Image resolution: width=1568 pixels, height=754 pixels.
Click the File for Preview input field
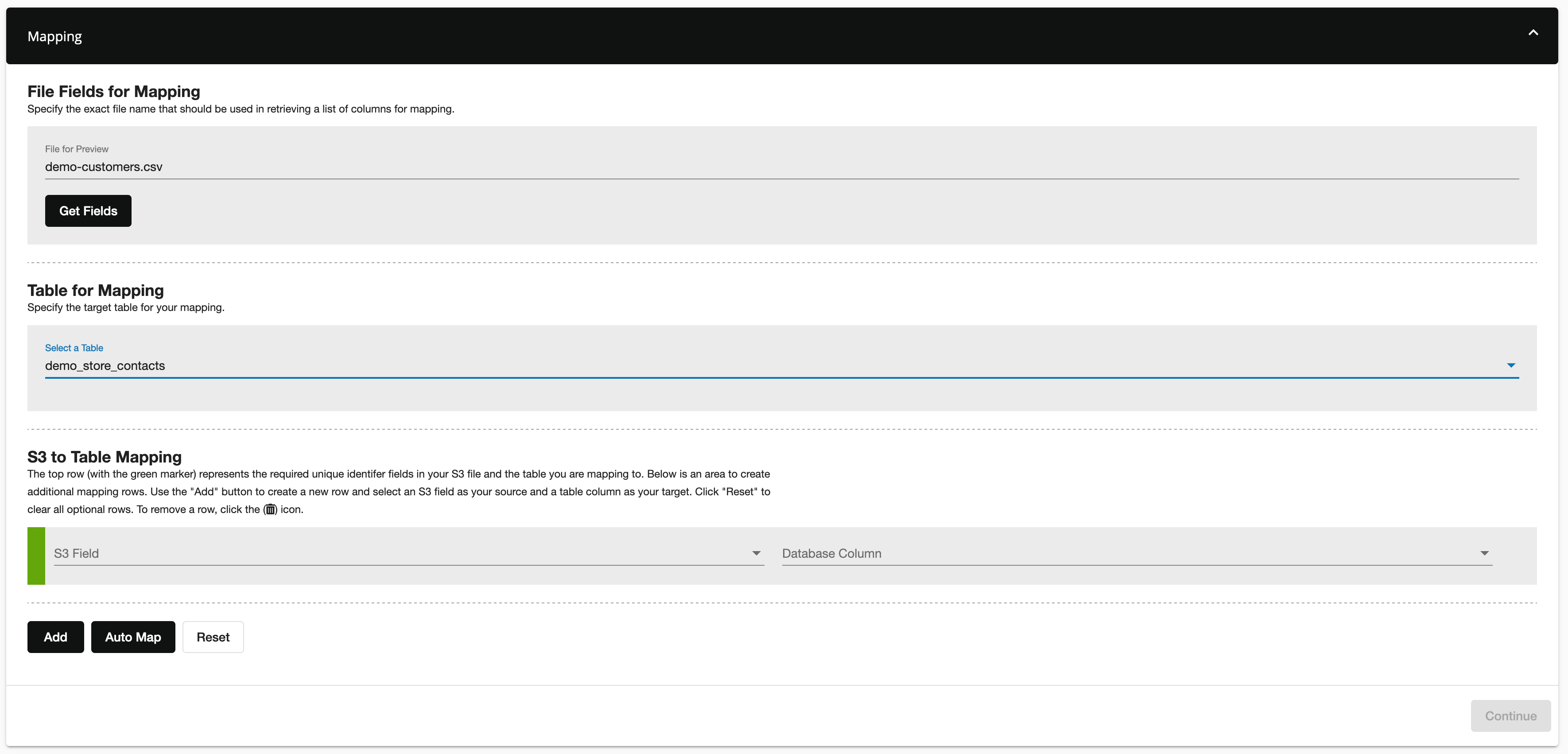click(781, 167)
